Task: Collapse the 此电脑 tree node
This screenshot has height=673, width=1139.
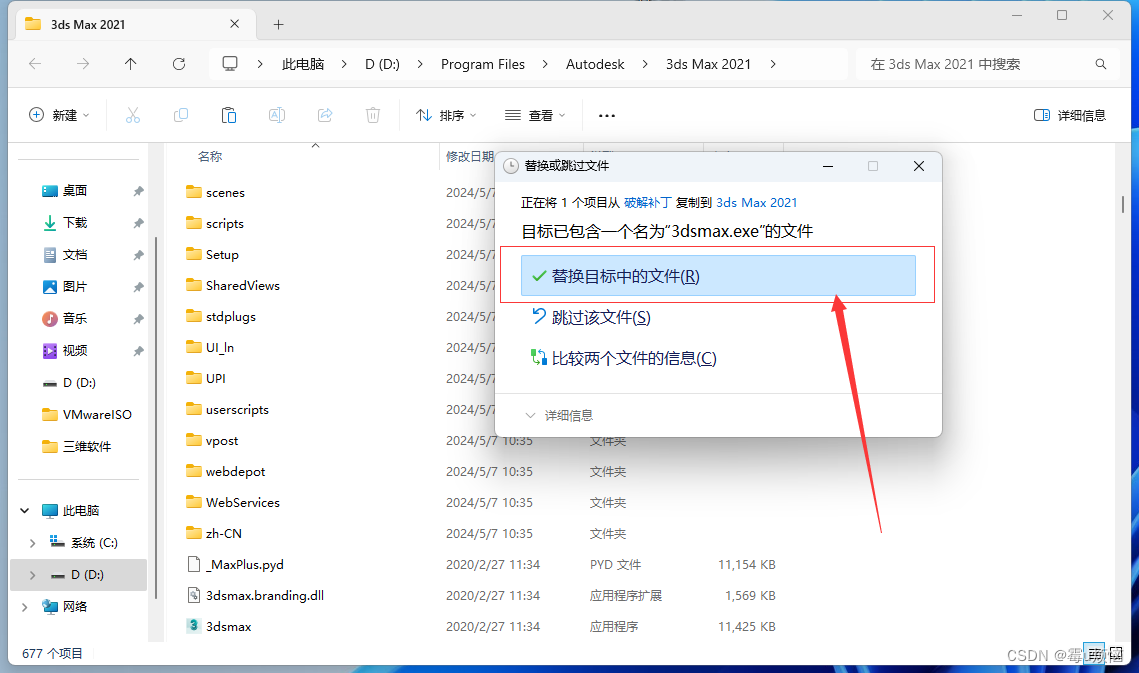Action: pos(25,510)
